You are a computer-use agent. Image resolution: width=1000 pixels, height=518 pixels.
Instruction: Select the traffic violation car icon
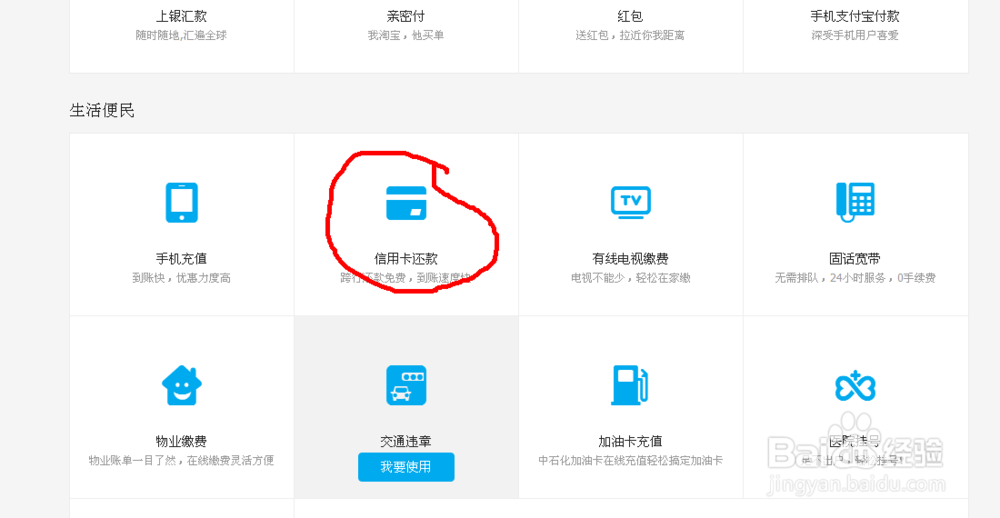coord(406,385)
